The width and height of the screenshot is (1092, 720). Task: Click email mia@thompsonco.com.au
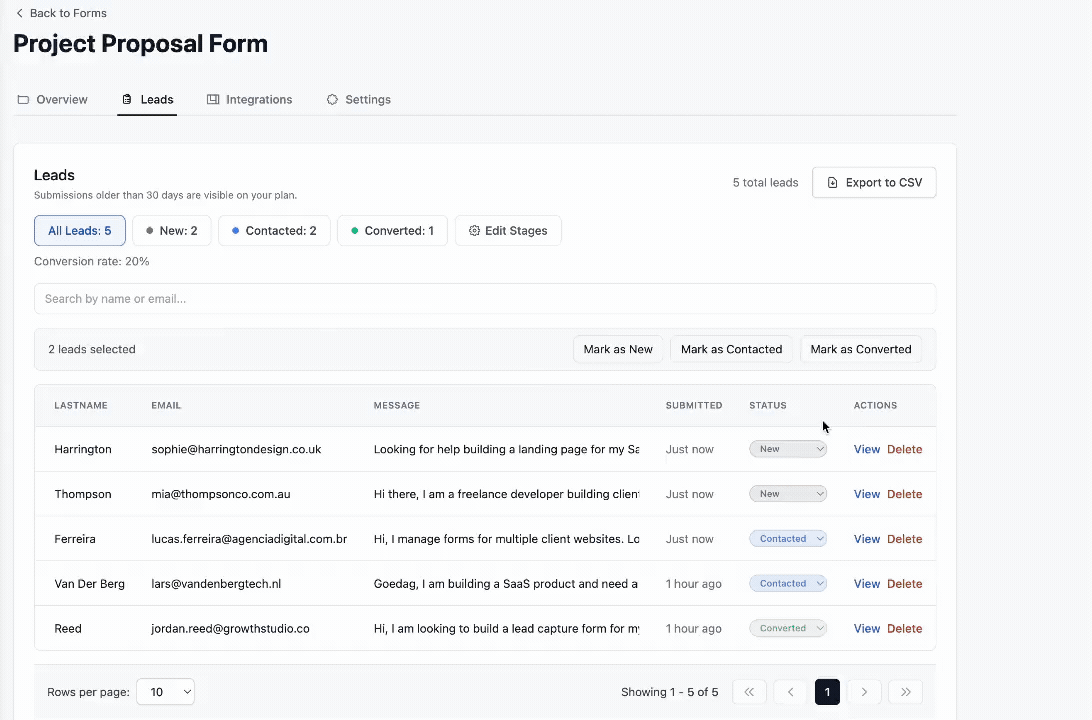point(221,494)
